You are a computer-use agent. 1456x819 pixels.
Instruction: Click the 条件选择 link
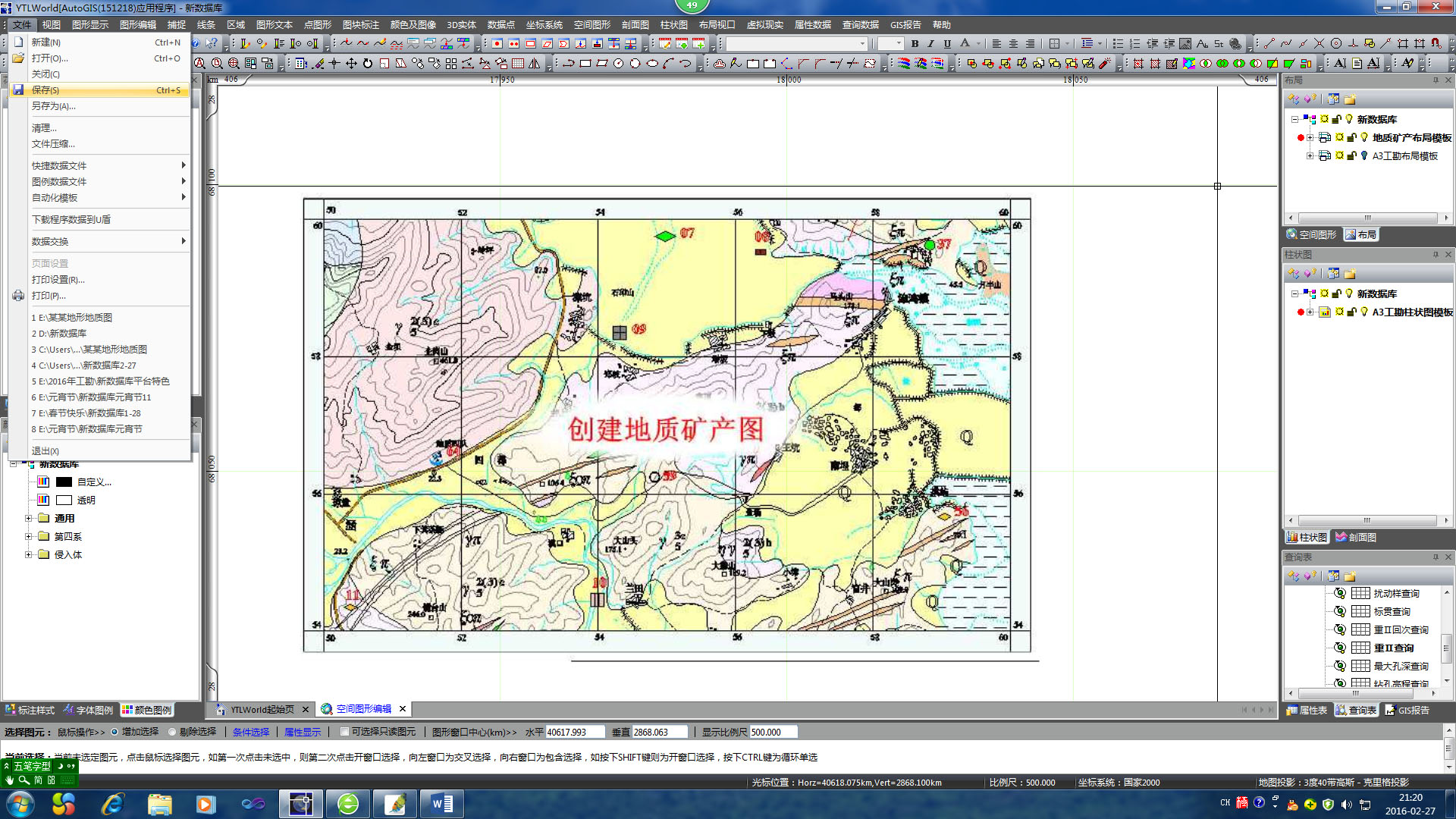251,732
